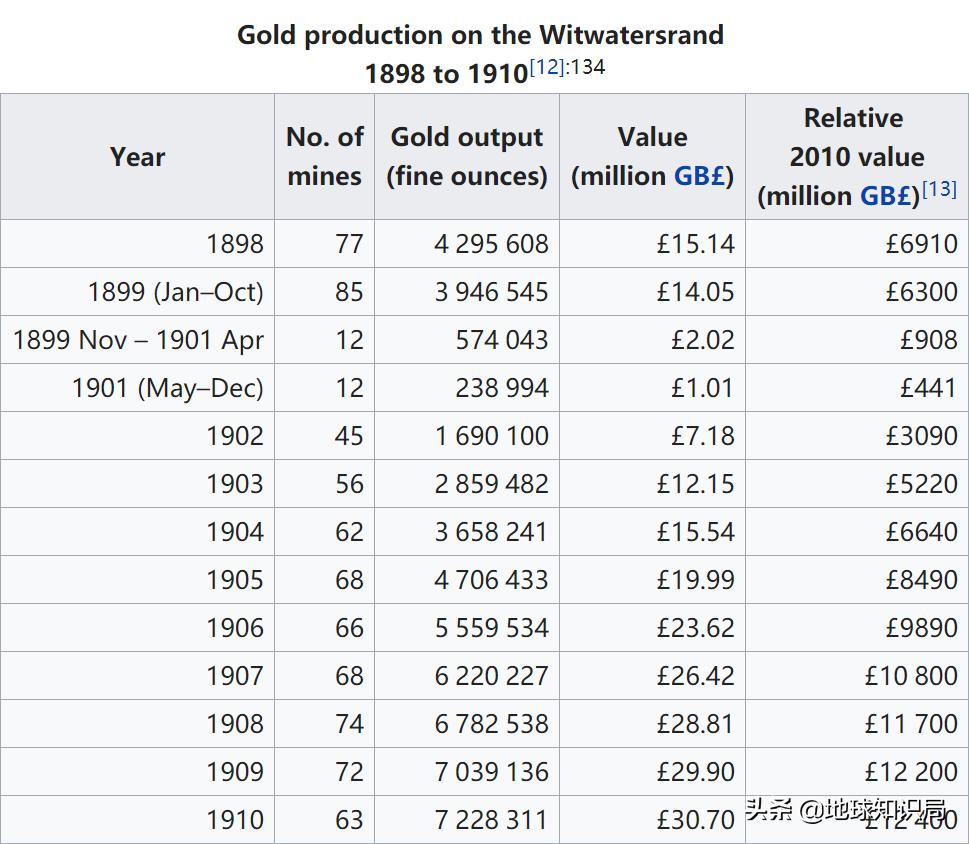Viewport: 969px width, 844px height.
Task: Click the 1901 (May–Dec) row label
Action: [x=168, y=388]
